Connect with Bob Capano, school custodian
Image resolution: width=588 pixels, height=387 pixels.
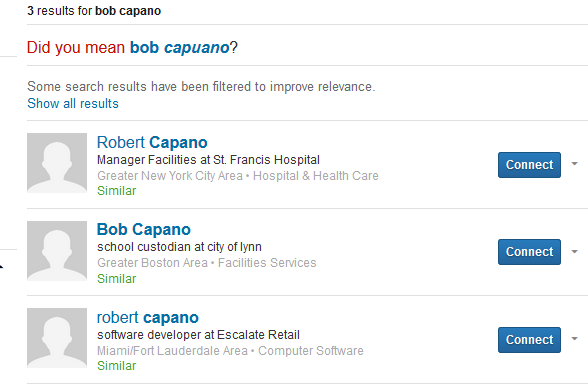pyautogui.click(x=529, y=252)
